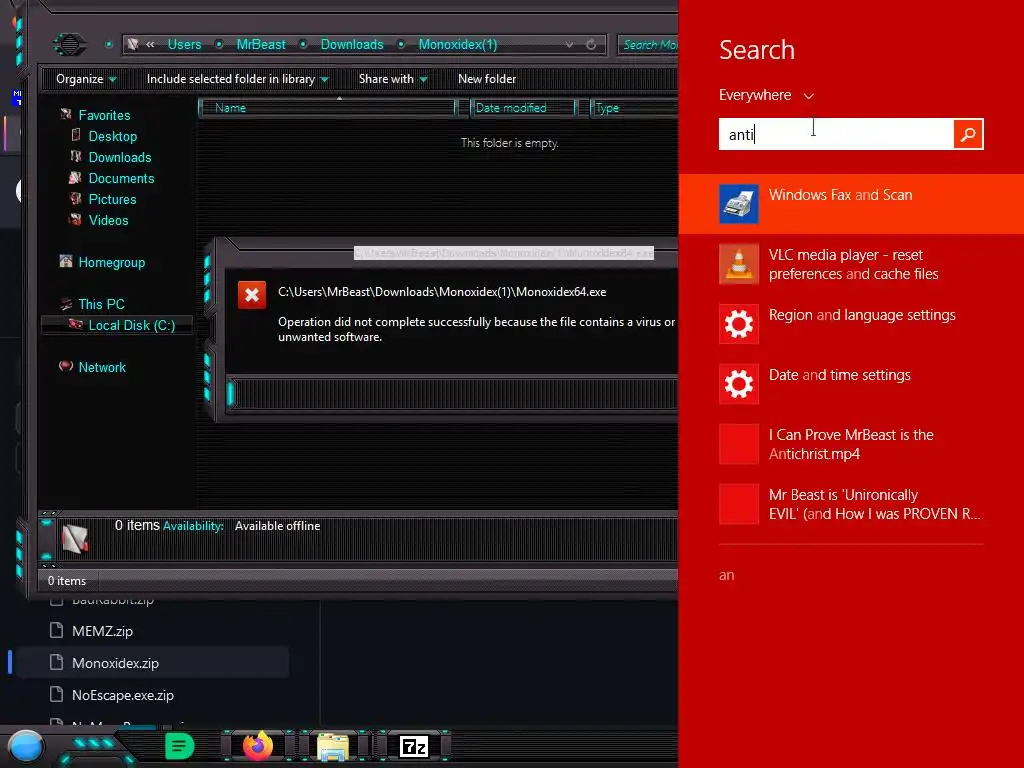Click the green notes app taskbar icon
This screenshot has height=768, width=1024.
[x=180, y=745]
